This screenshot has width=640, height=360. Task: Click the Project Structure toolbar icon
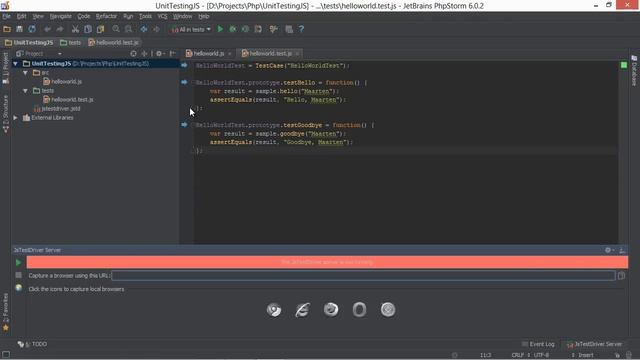coord(289,29)
